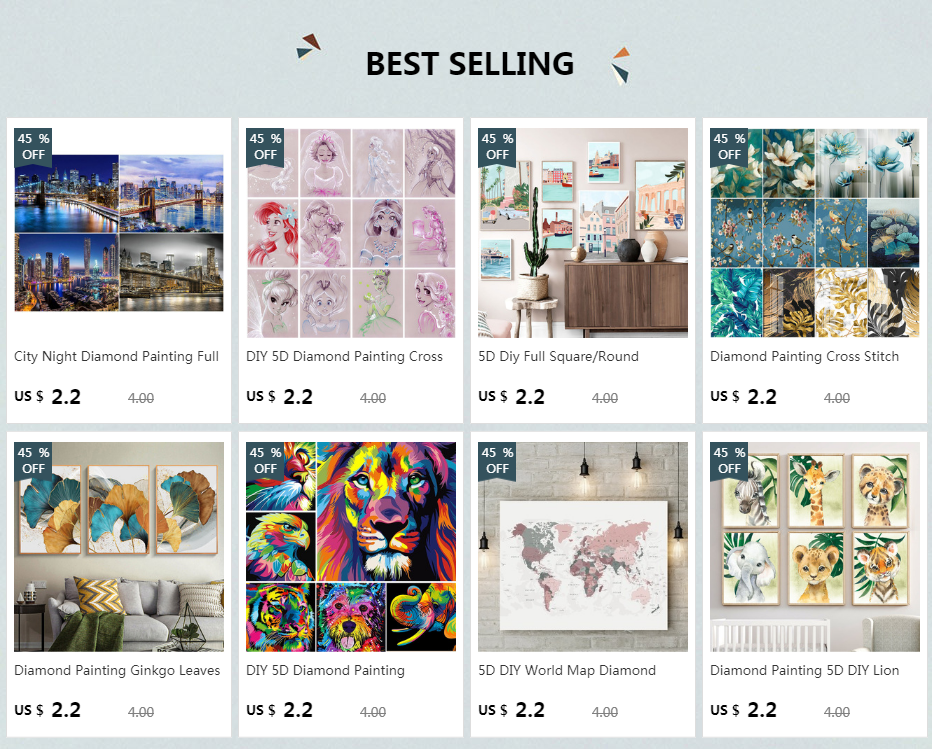This screenshot has height=749, width=932.
Task: Open the Diamond Painting Cross Stitch link
Action: tap(804, 357)
